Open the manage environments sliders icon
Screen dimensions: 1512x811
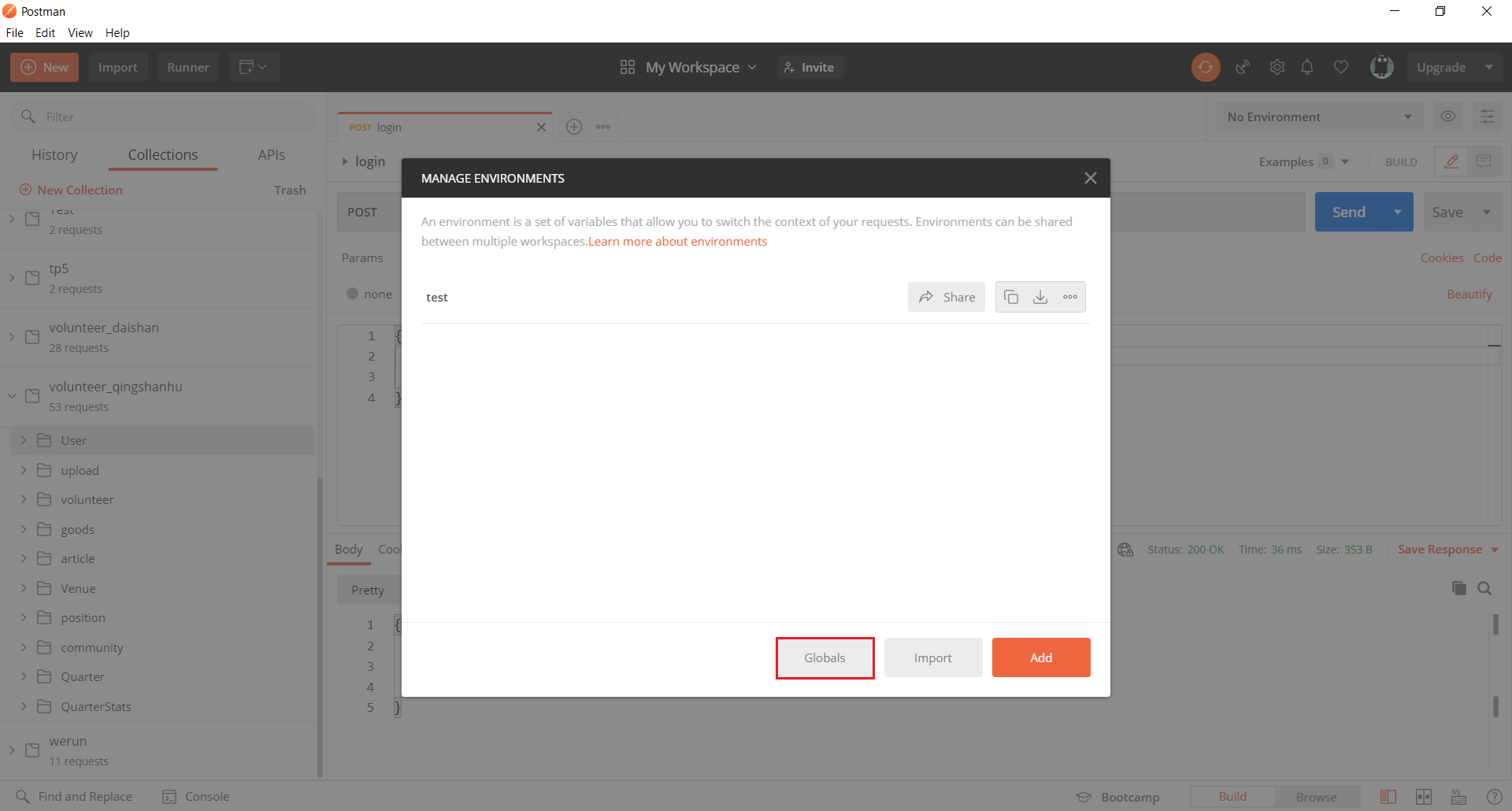pos(1488,117)
